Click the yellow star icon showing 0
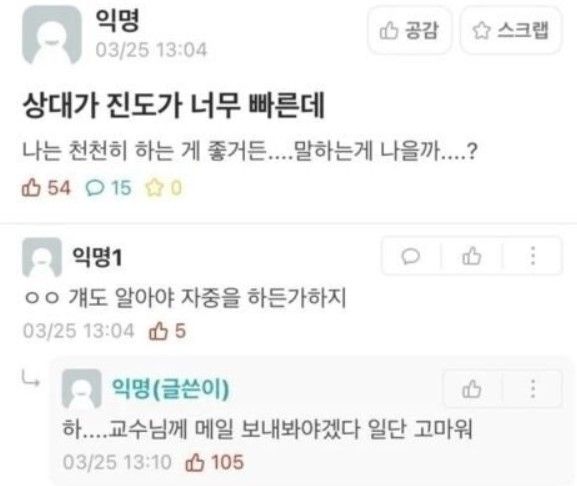577x486 pixels. click(154, 188)
